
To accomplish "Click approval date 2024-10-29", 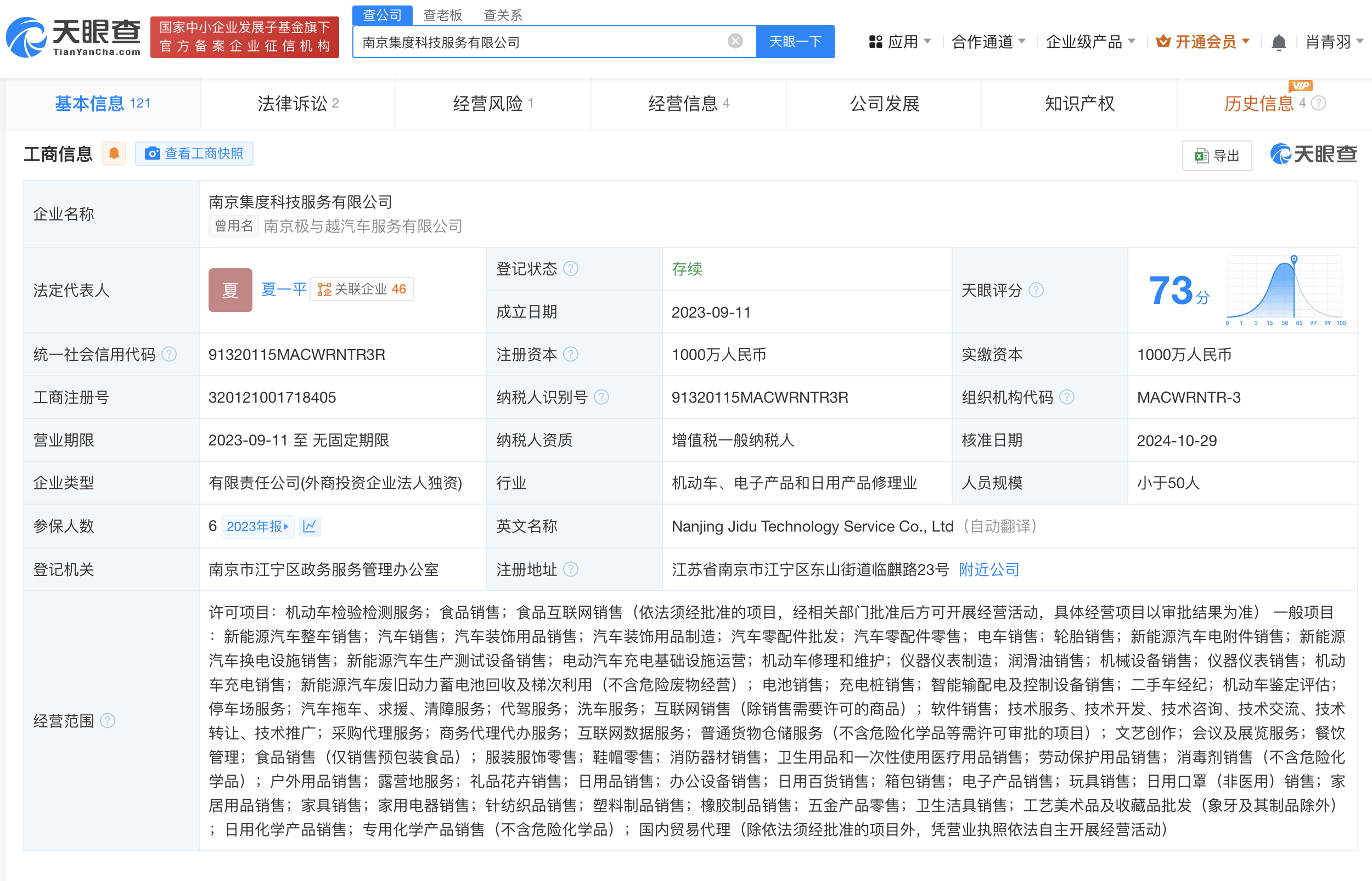I will coord(1176,440).
